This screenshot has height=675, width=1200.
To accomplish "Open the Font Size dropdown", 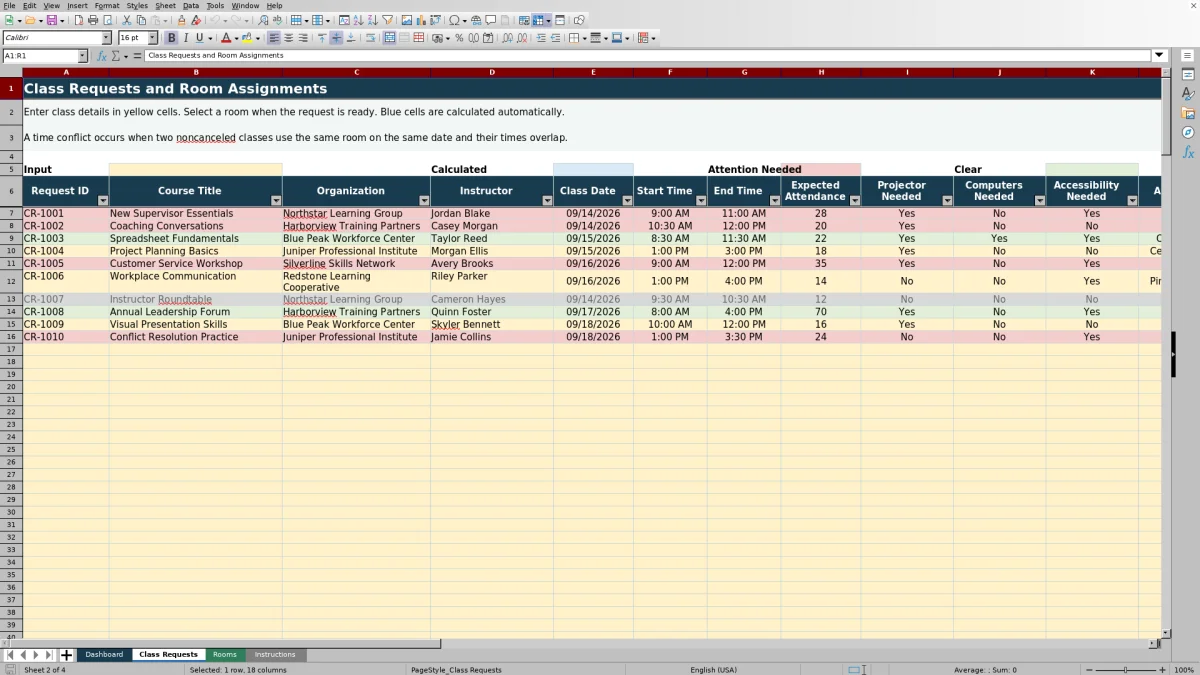I will [x=153, y=38].
